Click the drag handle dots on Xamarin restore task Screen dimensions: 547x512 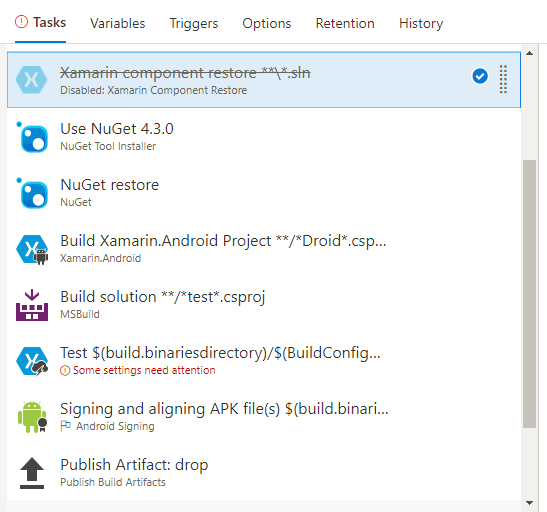click(x=503, y=79)
